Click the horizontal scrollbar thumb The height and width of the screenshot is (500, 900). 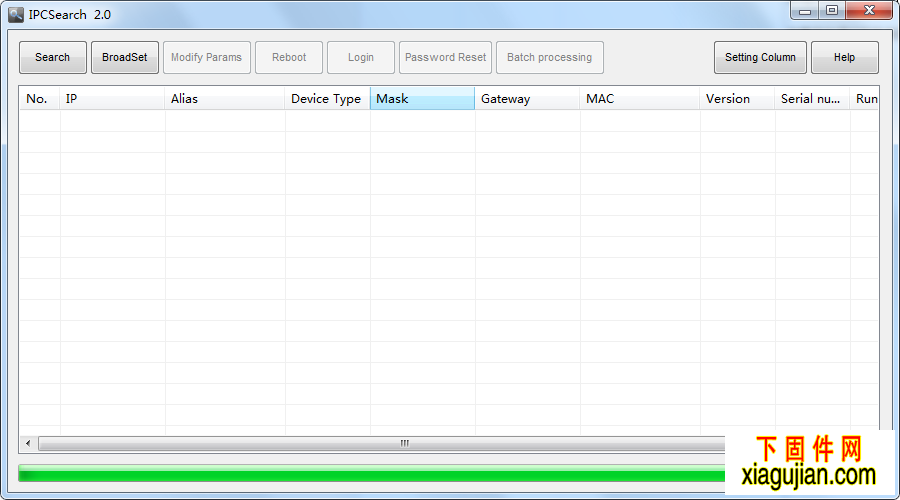tap(382, 443)
